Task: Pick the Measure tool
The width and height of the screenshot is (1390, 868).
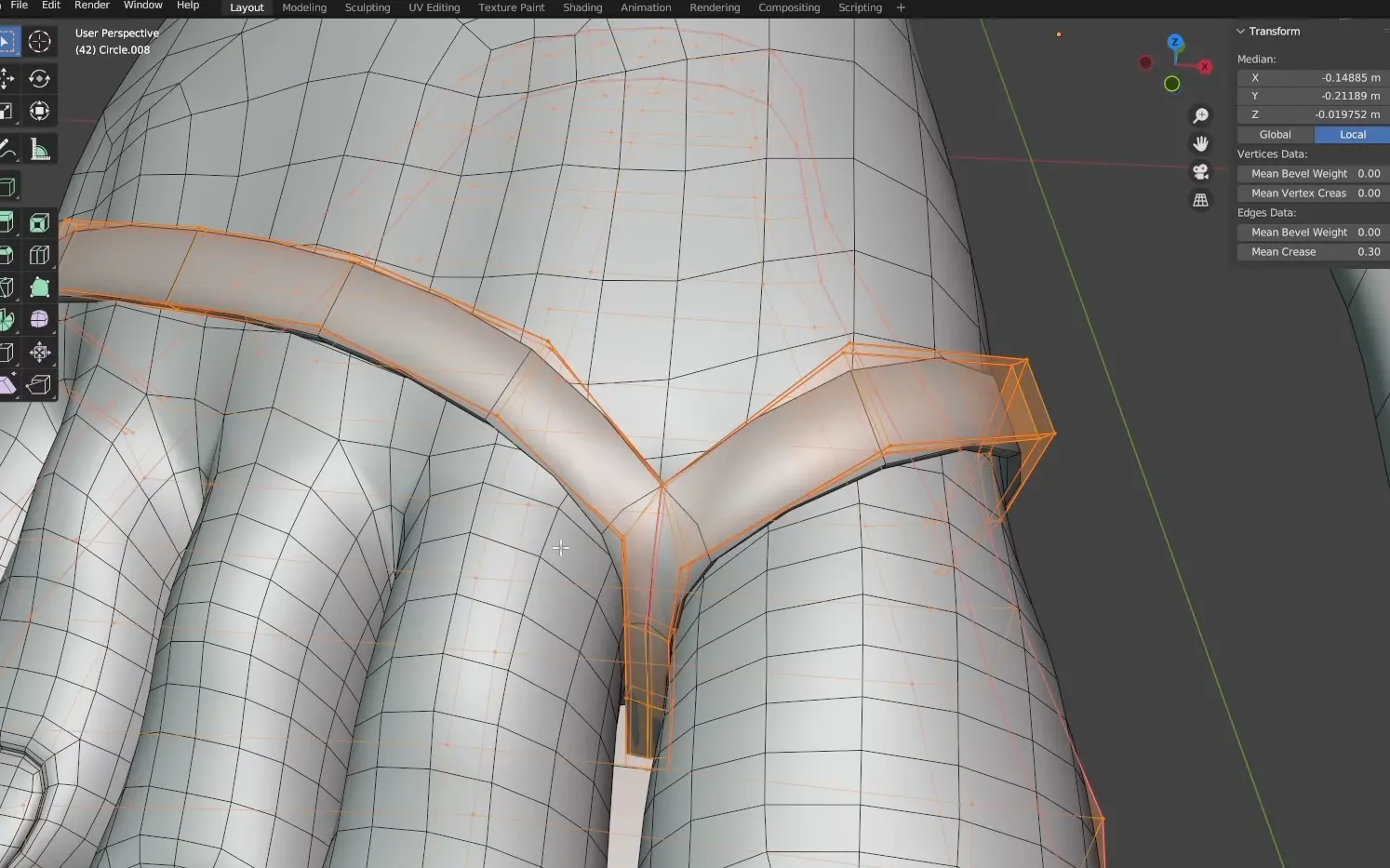Action: click(x=39, y=150)
